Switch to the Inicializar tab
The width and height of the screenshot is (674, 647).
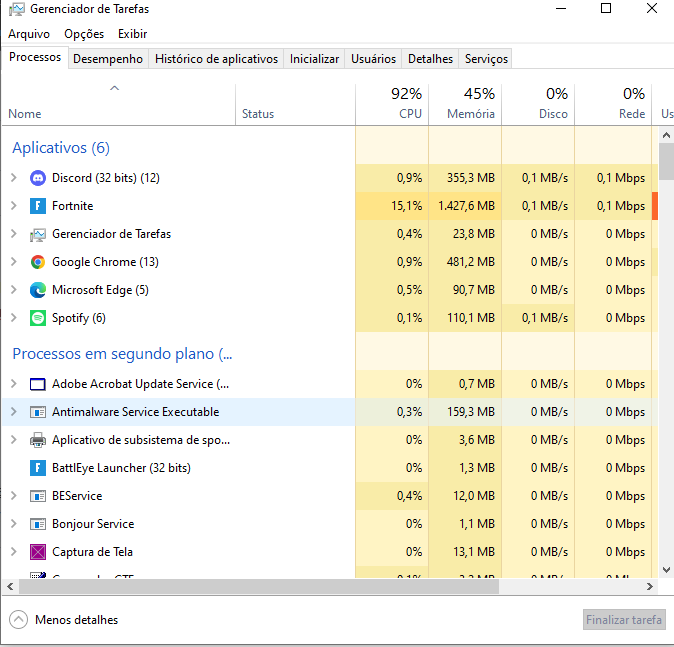[314, 59]
